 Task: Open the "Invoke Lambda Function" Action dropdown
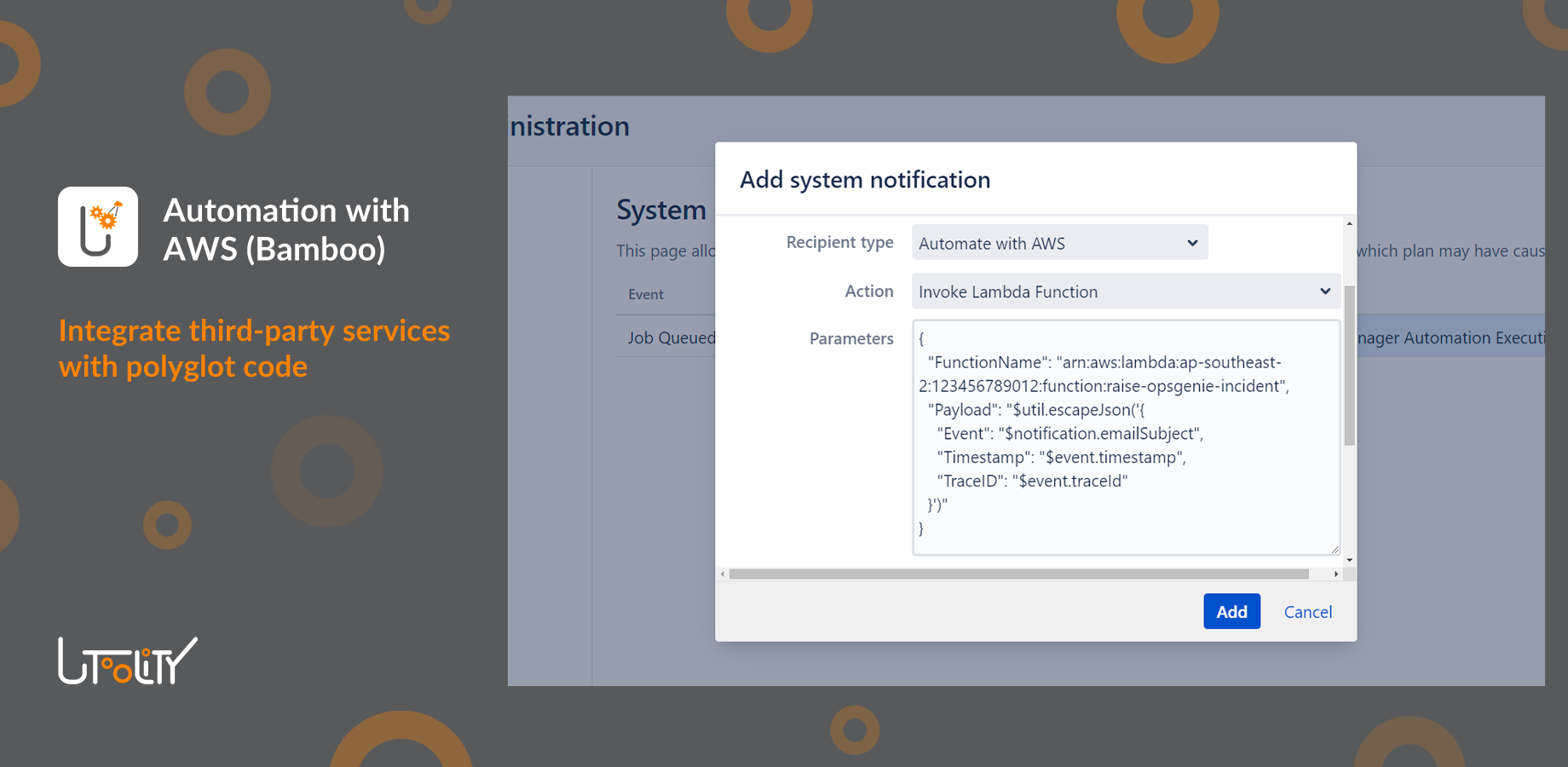point(1125,291)
